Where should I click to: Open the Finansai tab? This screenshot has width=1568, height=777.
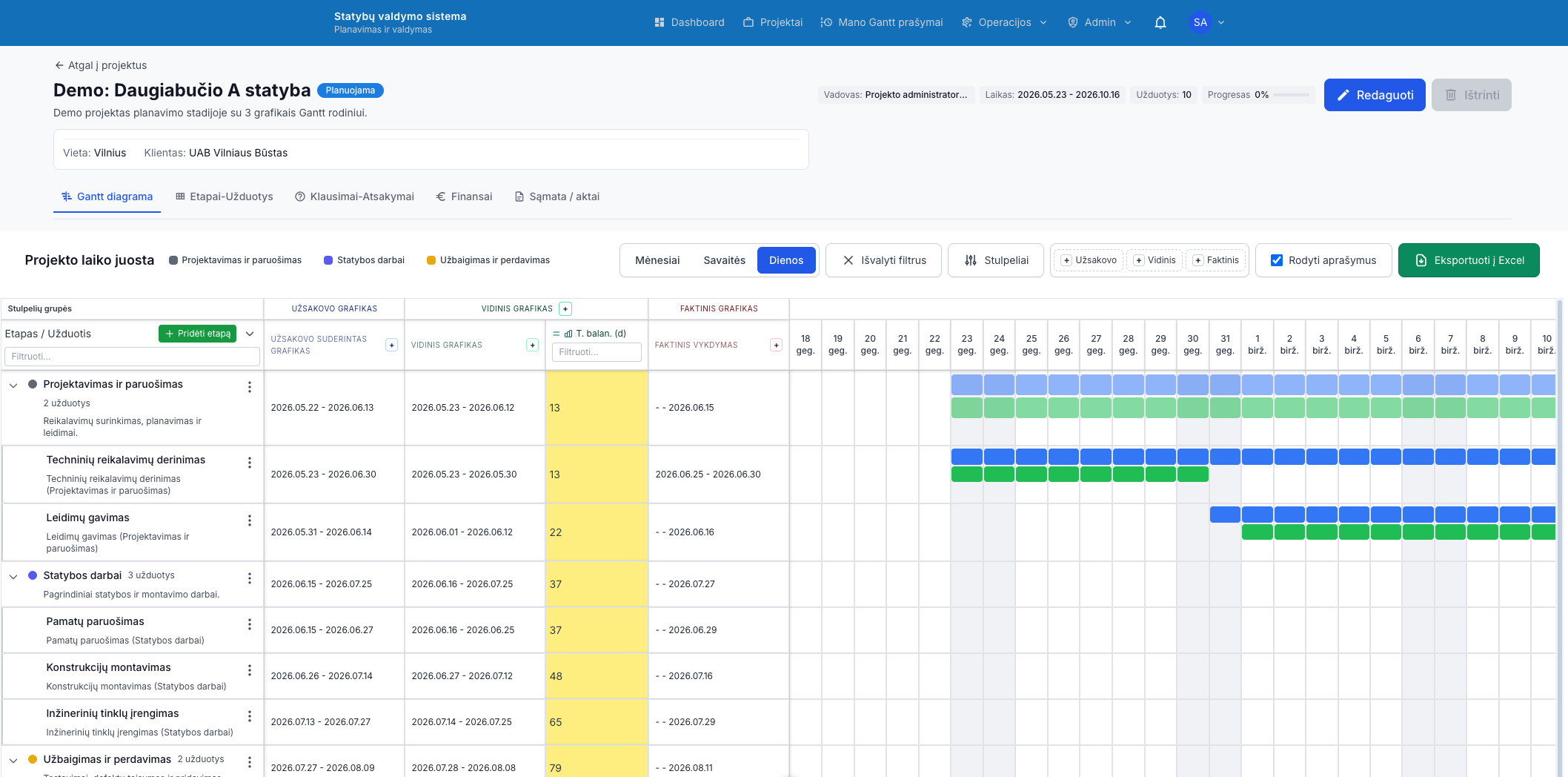[x=464, y=196]
